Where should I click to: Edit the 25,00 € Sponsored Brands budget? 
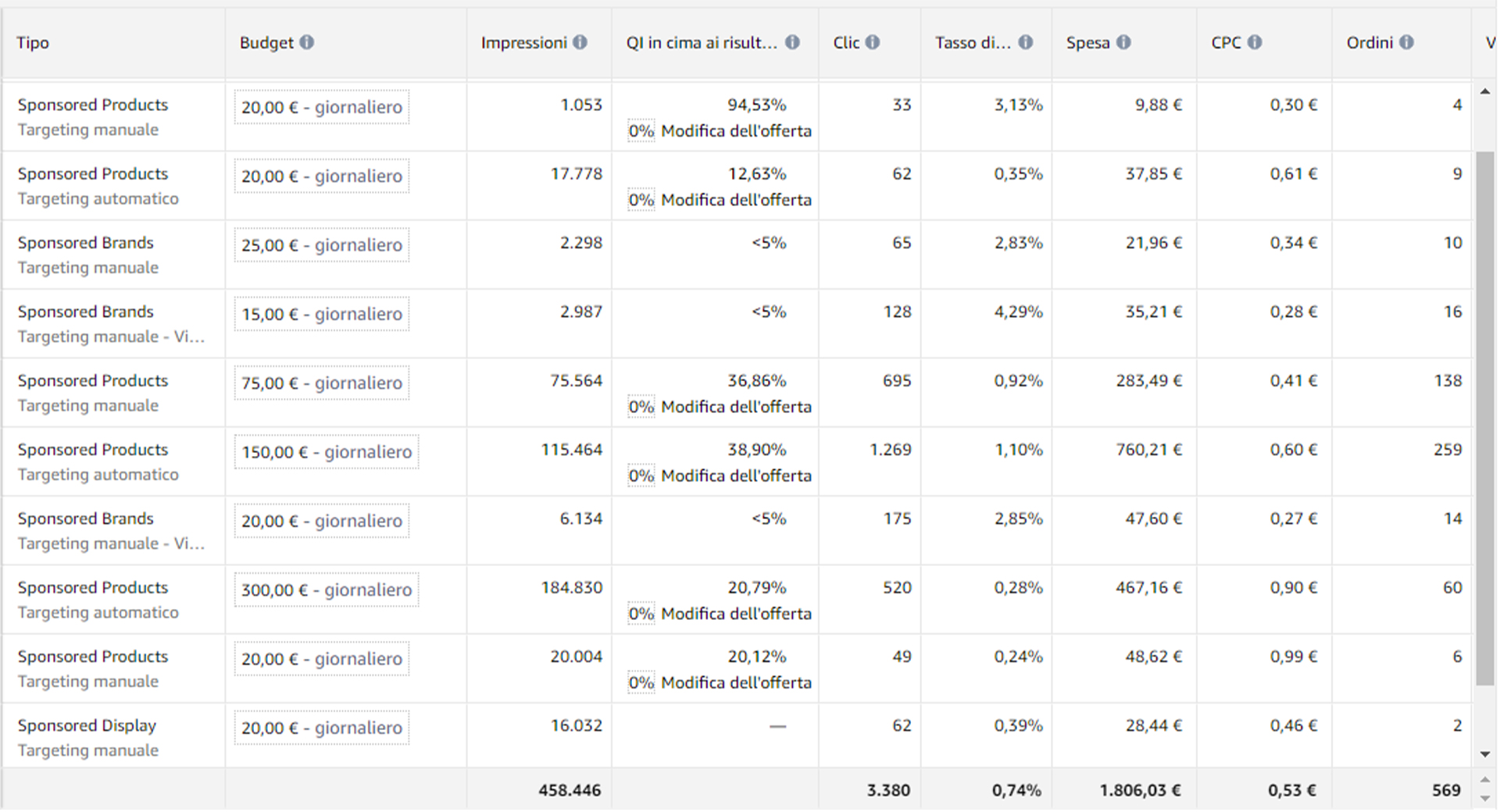point(322,245)
